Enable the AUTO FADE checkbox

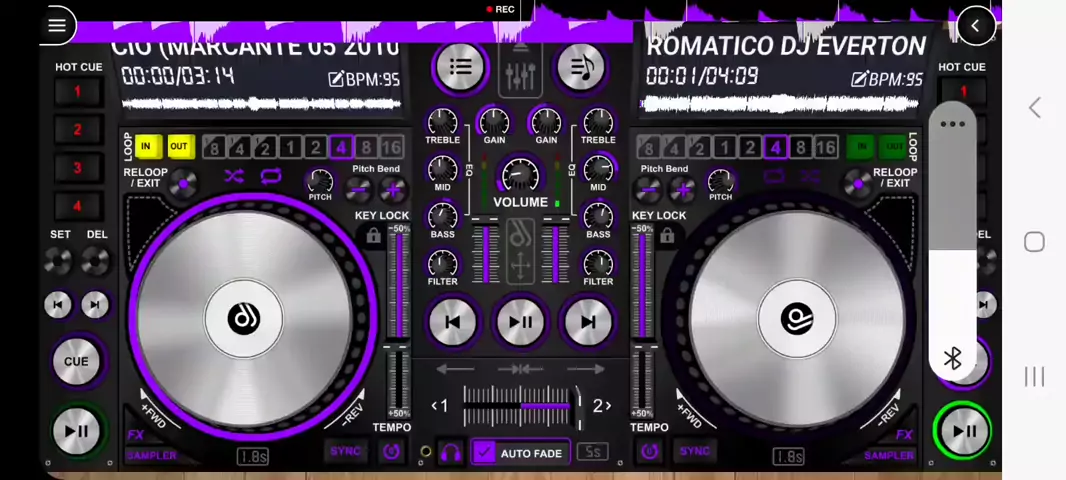point(485,453)
